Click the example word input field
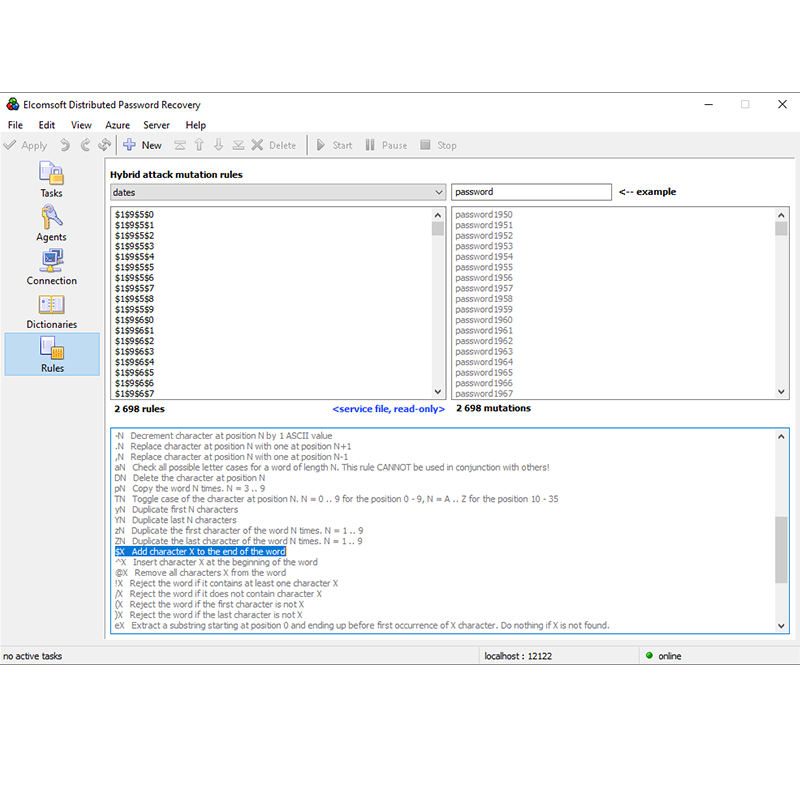 531,192
